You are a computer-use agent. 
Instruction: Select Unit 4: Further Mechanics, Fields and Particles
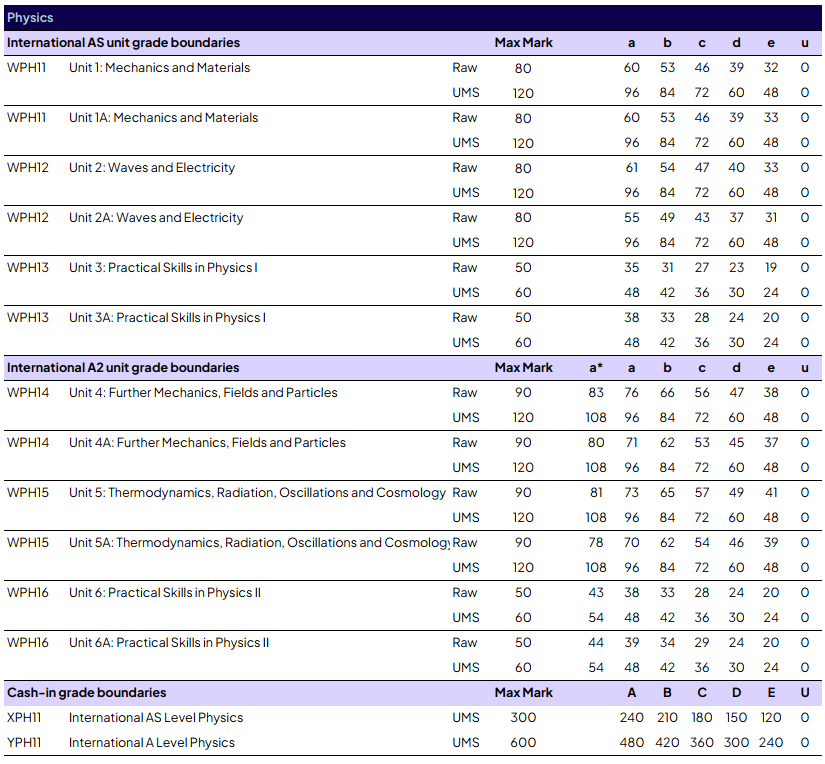[203, 393]
